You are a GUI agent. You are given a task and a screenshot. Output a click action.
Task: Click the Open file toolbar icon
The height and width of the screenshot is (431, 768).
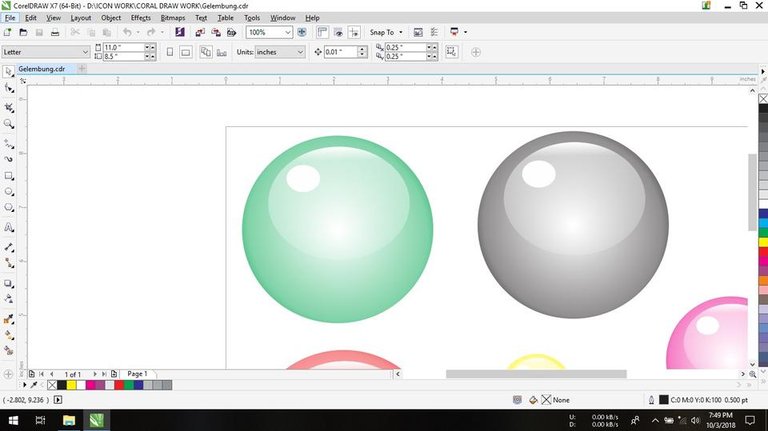click(23, 32)
